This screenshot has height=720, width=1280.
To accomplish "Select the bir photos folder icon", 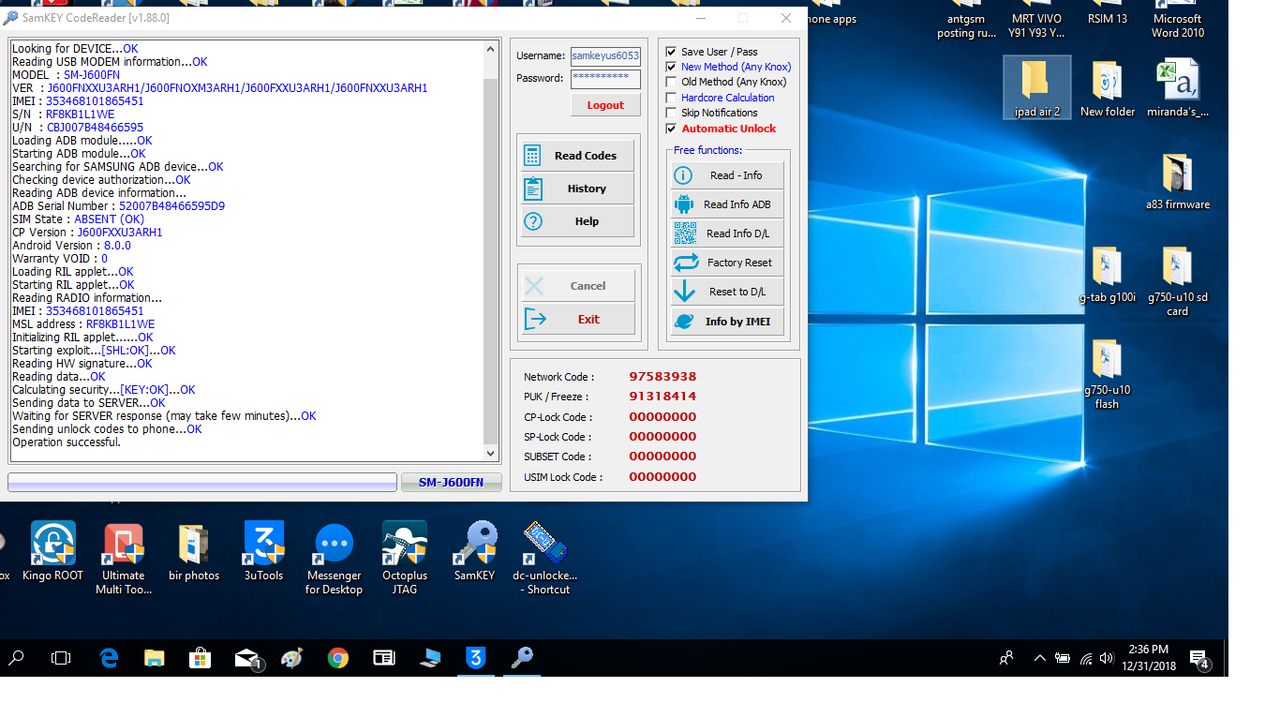I will pos(193,553).
